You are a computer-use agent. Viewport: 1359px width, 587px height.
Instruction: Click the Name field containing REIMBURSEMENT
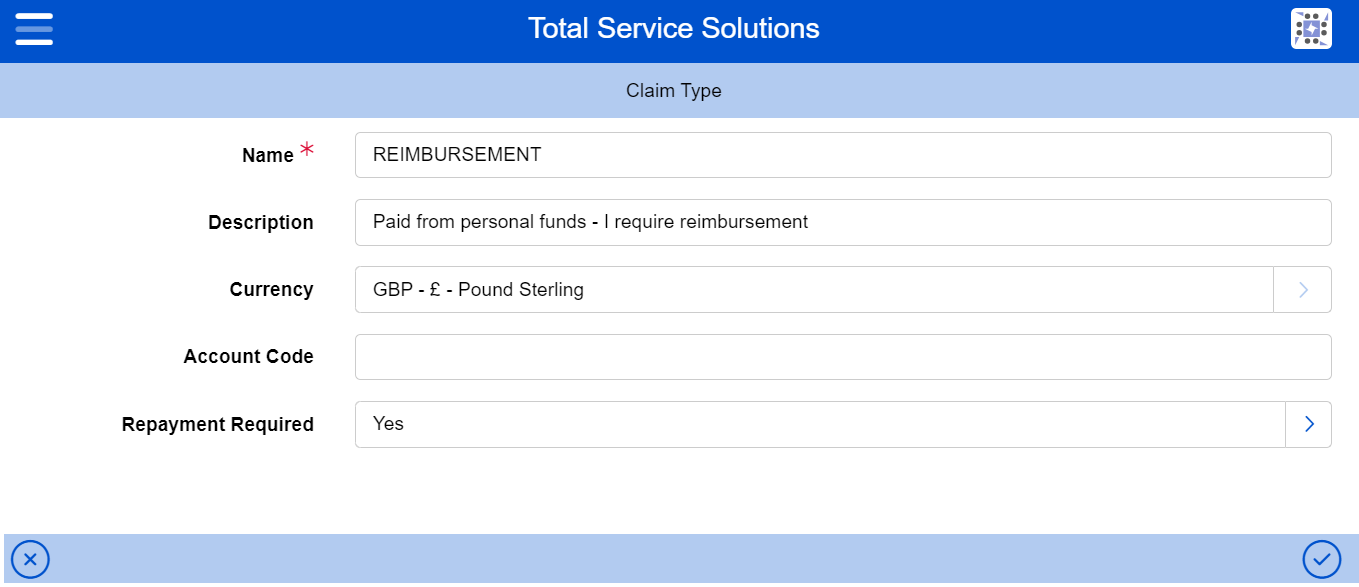click(x=843, y=155)
